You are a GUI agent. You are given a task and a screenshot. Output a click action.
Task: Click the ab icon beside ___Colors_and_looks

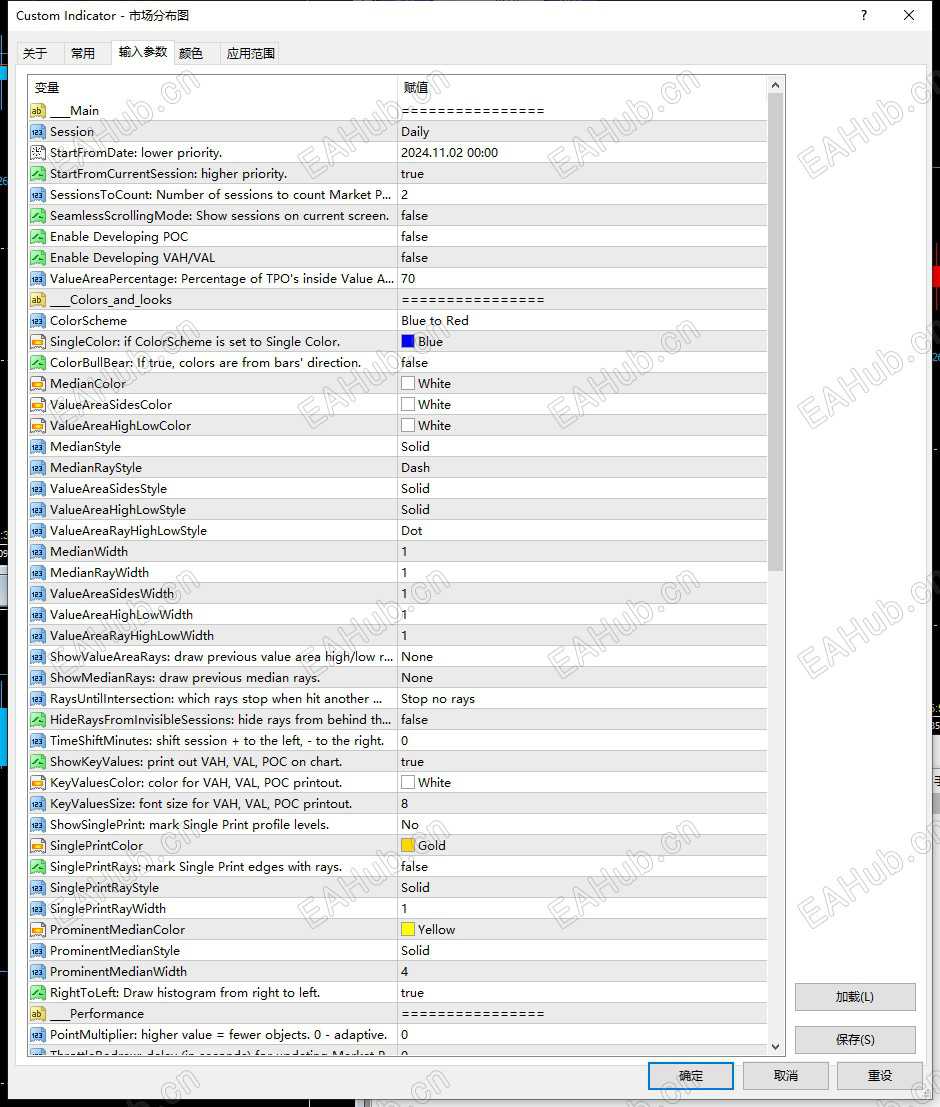pyautogui.click(x=38, y=299)
